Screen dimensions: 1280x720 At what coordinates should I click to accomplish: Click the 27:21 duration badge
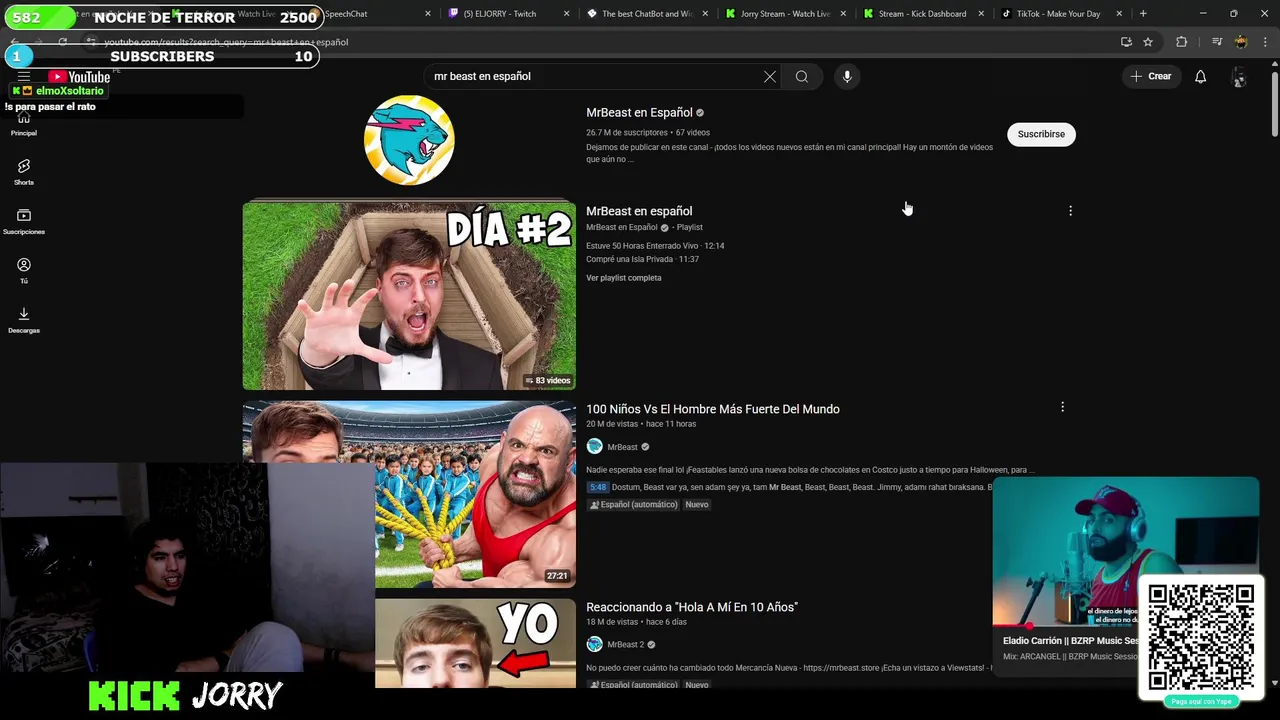click(x=557, y=576)
